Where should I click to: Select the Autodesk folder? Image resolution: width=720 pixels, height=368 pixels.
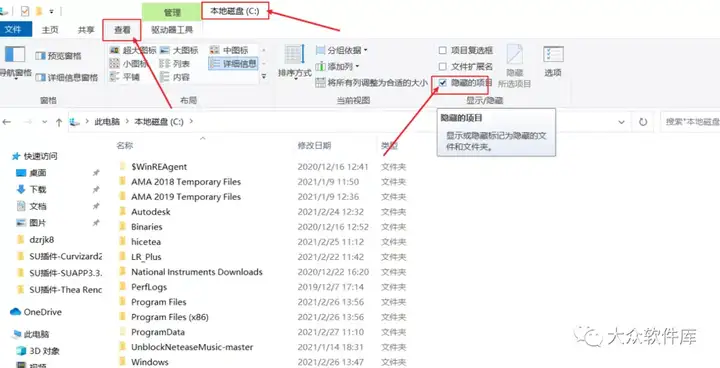pyautogui.click(x=151, y=212)
